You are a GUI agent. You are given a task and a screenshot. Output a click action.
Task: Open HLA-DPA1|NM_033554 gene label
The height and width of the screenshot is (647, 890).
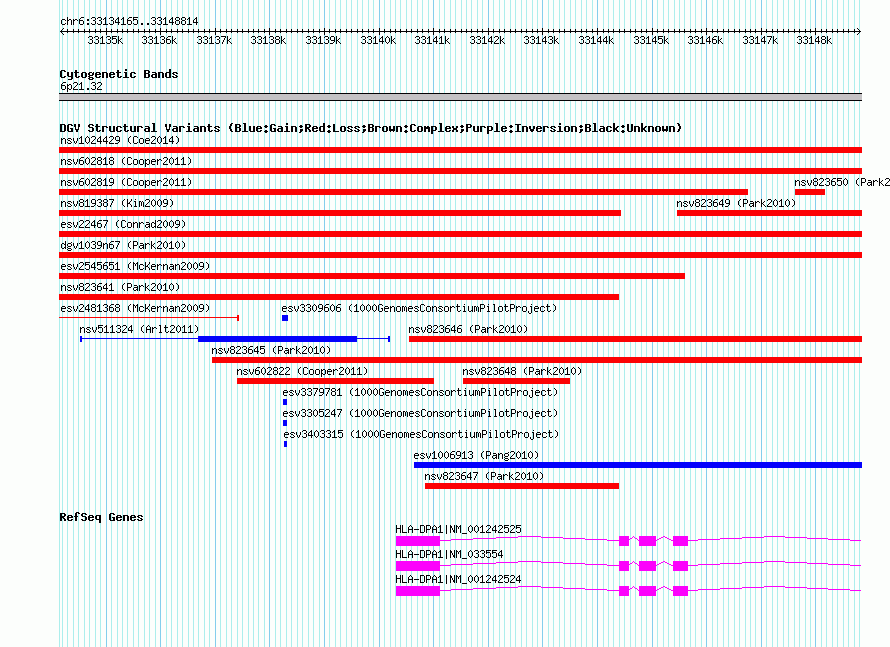(x=449, y=554)
